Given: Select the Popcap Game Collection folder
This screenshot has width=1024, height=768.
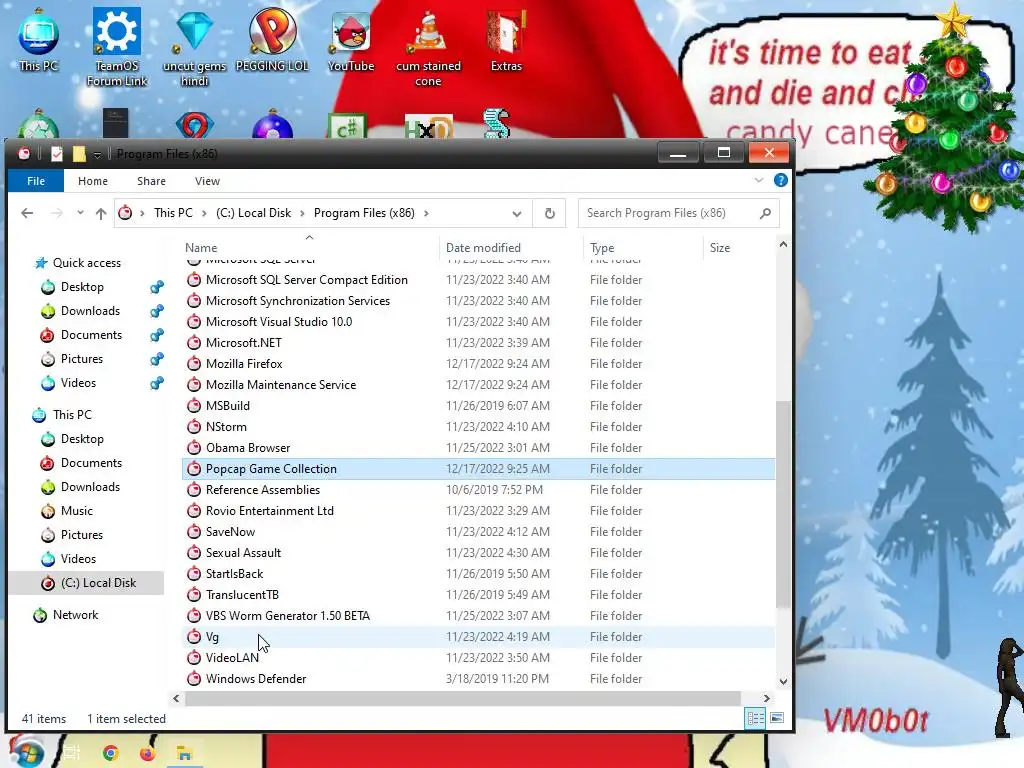Looking at the screenshot, I should 478,469.
